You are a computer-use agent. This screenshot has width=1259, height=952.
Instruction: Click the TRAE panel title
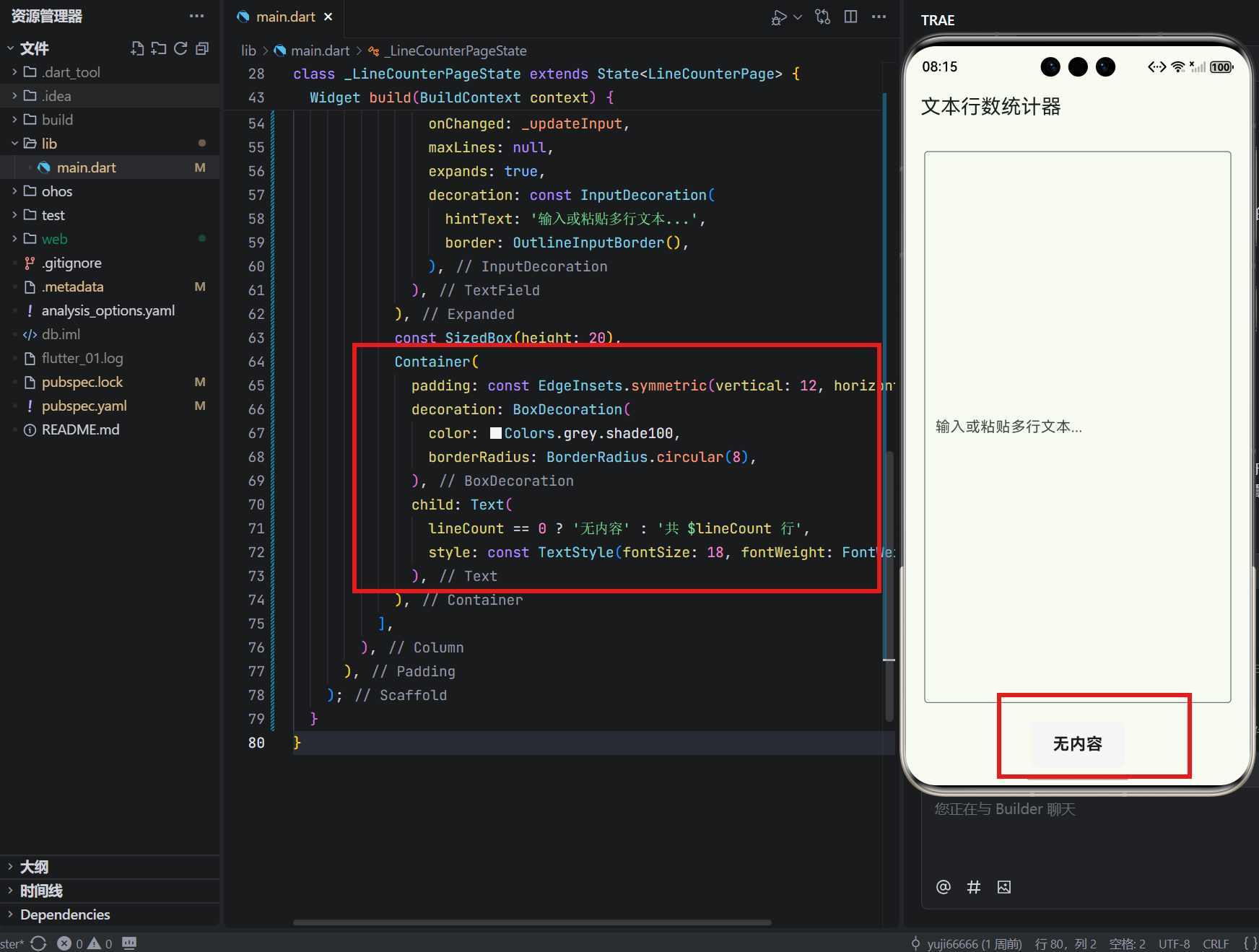(x=938, y=20)
